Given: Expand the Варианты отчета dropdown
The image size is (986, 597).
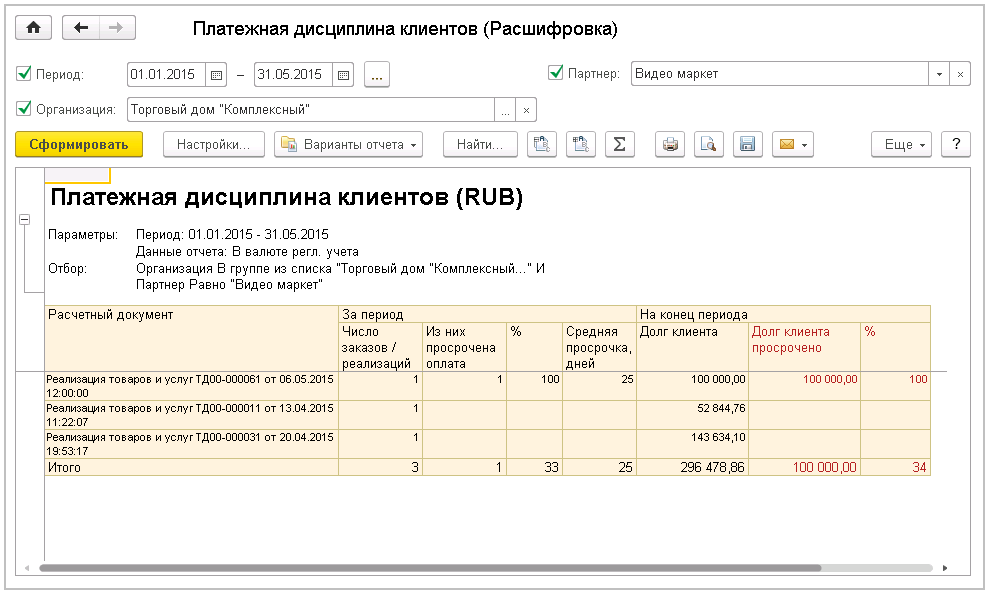Looking at the screenshot, I should click(x=349, y=145).
